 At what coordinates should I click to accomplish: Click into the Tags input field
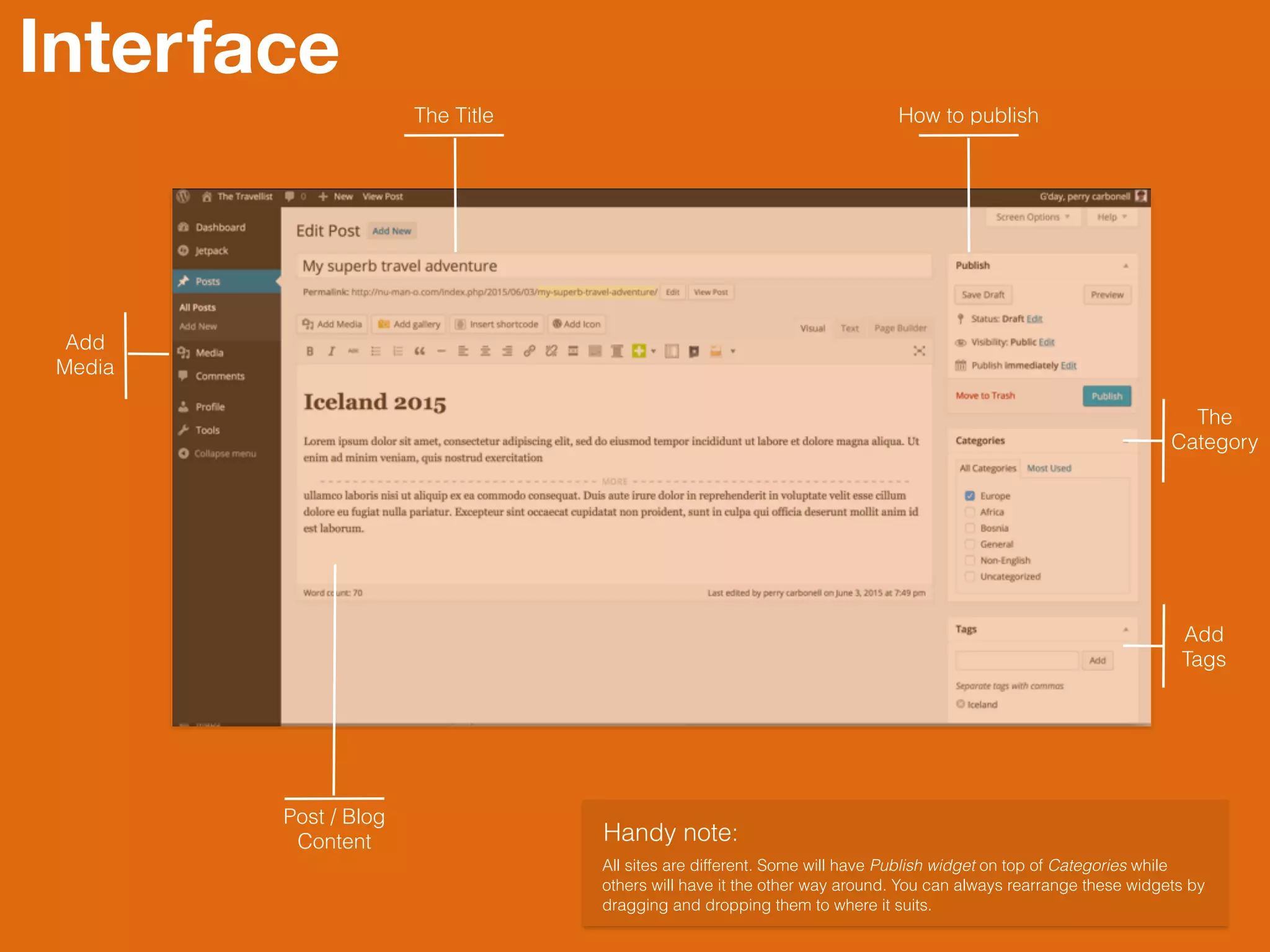(x=1016, y=661)
